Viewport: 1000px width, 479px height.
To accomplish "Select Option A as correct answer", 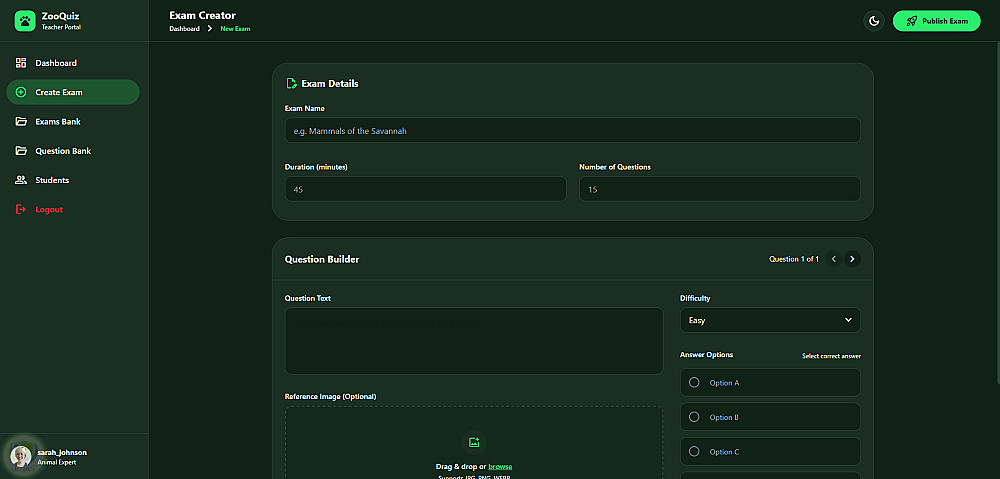I will click(x=694, y=383).
